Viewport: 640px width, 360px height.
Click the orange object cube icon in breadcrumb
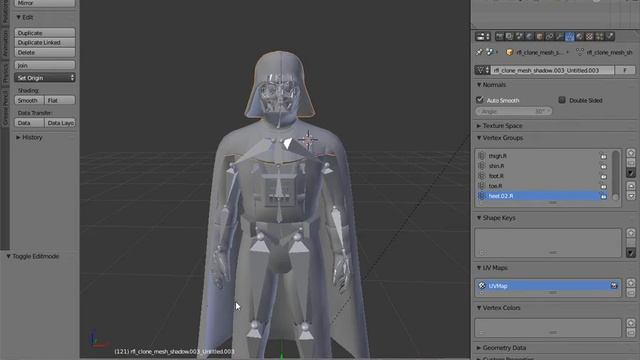tap(509, 52)
